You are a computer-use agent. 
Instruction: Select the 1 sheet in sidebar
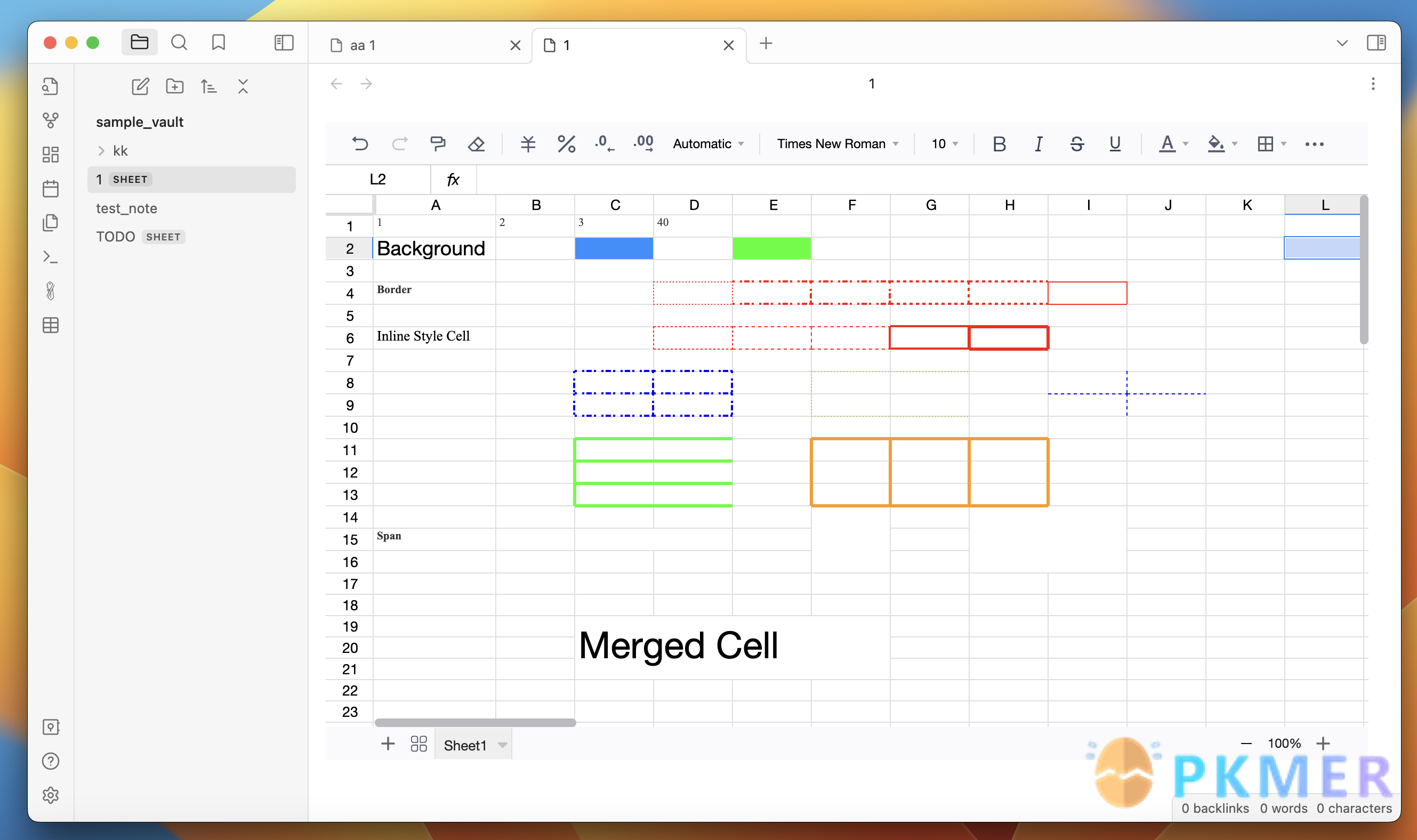[190, 179]
